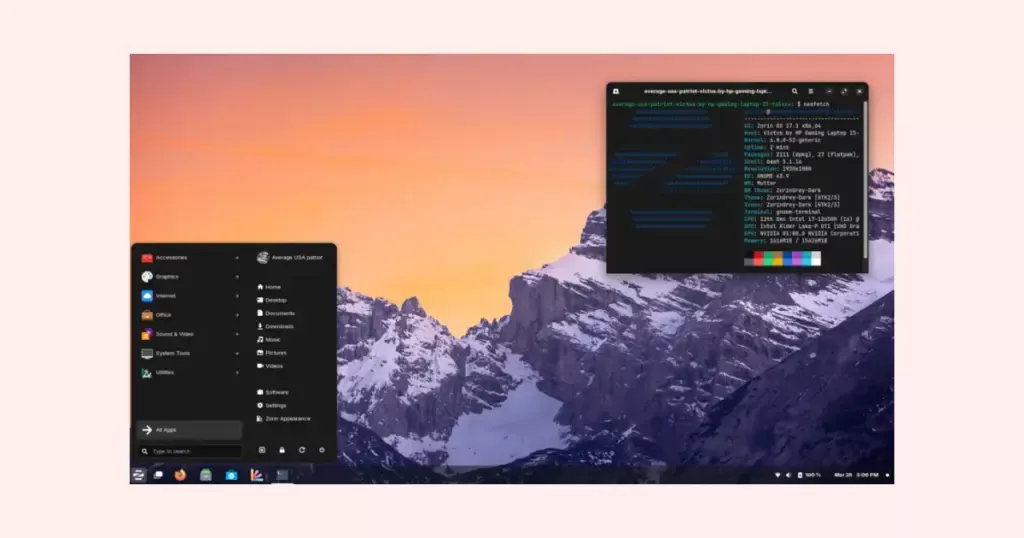The width and height of the screenshot is (1024, 538).
Task: Click the red swatch in neofetch palette
Action: click(758, 259)
